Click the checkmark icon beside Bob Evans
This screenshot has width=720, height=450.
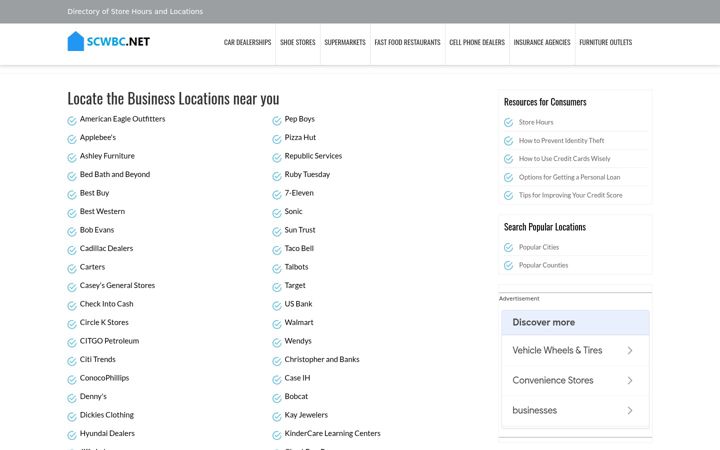(x=72, y=232)
